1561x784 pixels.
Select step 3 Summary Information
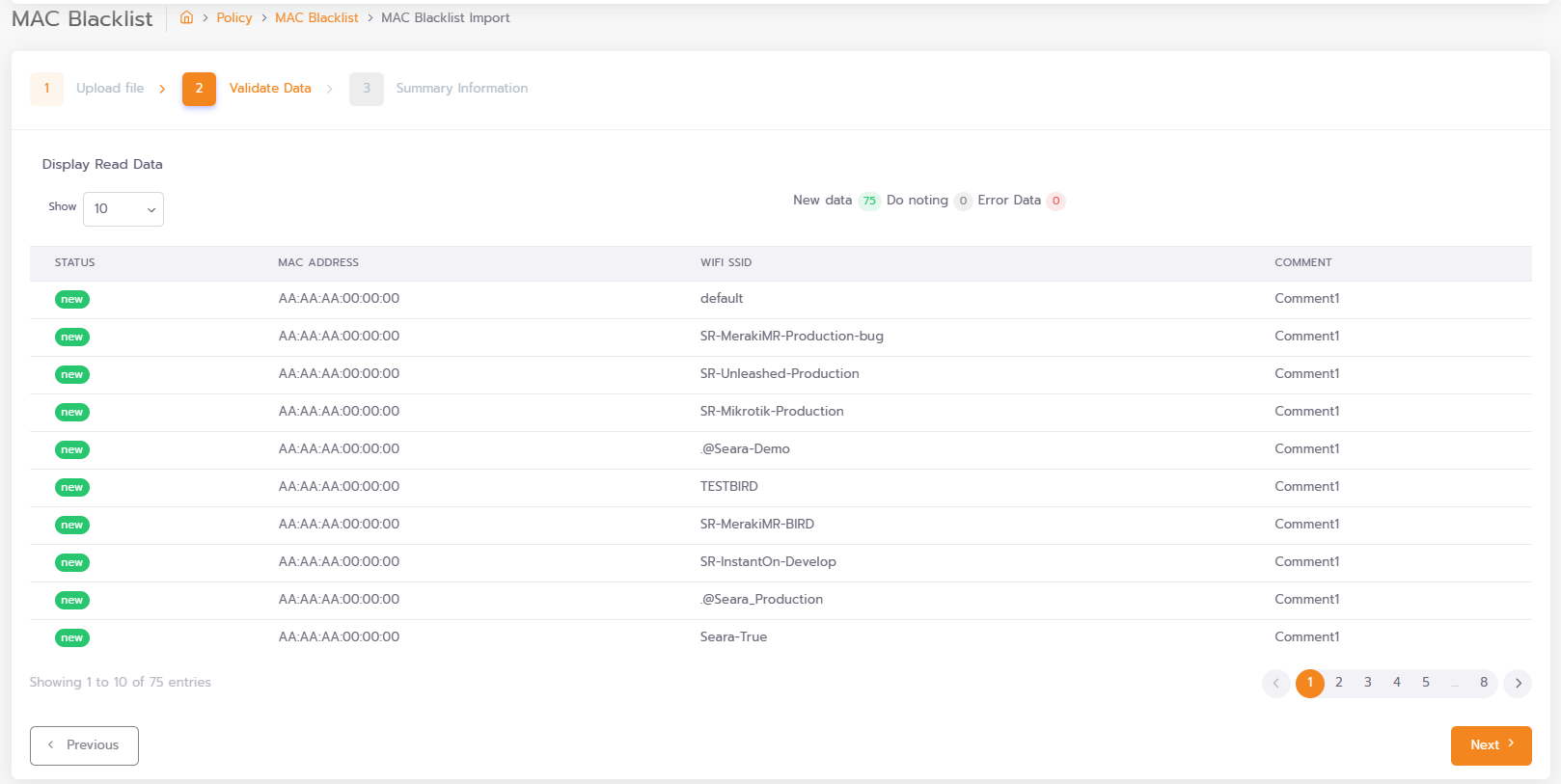coord(439,89)
